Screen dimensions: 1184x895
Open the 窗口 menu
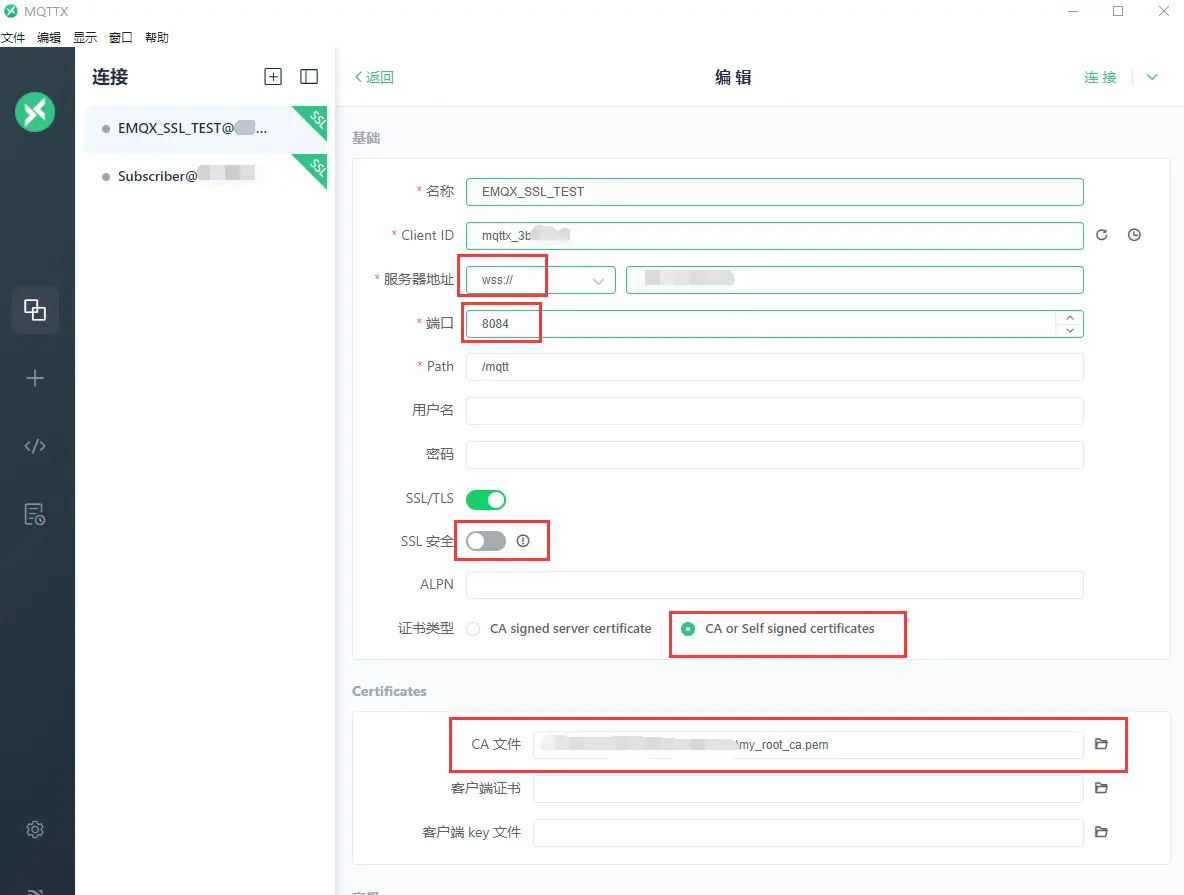point(121,38)
